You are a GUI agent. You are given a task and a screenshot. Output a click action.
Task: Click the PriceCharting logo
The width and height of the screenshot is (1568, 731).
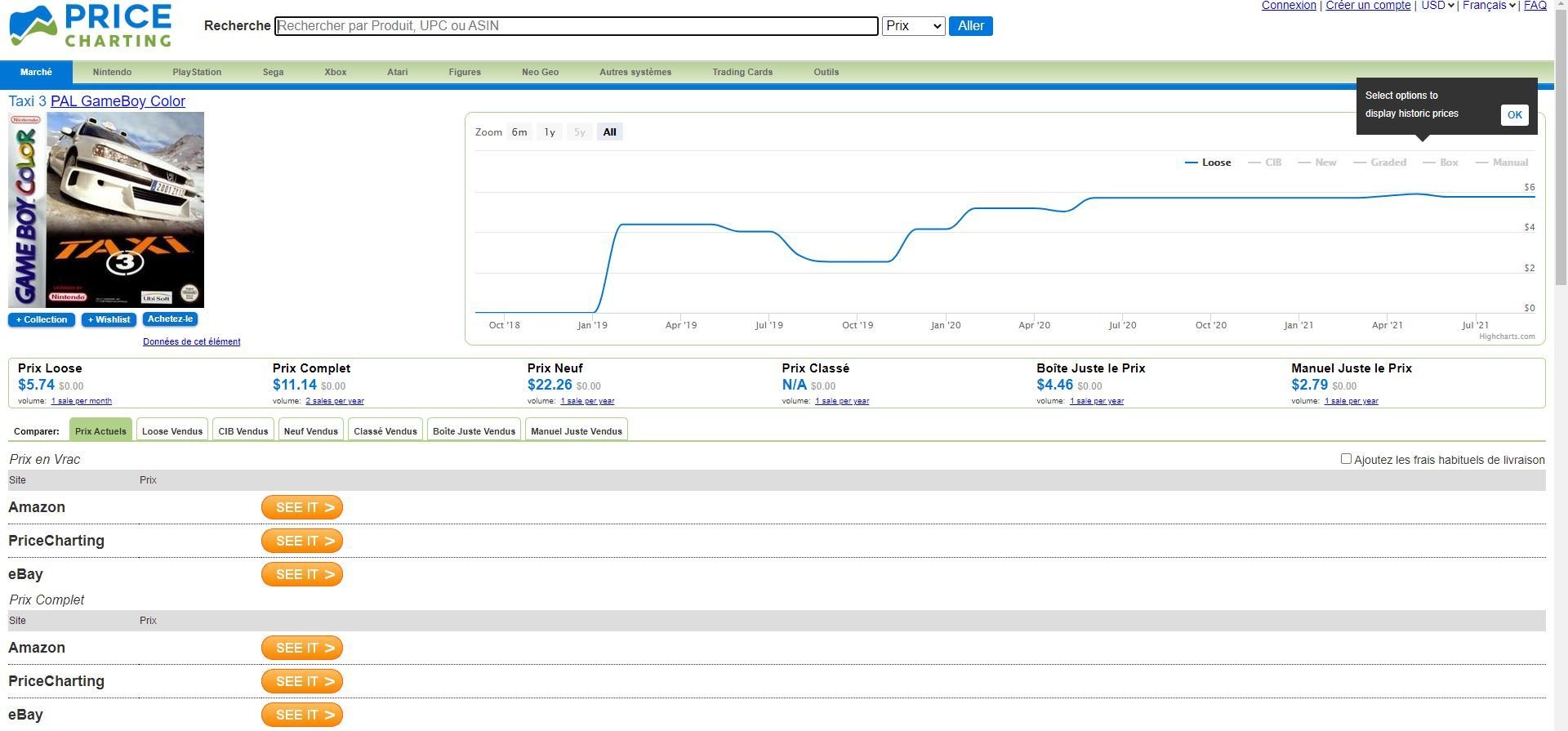tap(90, 26)
